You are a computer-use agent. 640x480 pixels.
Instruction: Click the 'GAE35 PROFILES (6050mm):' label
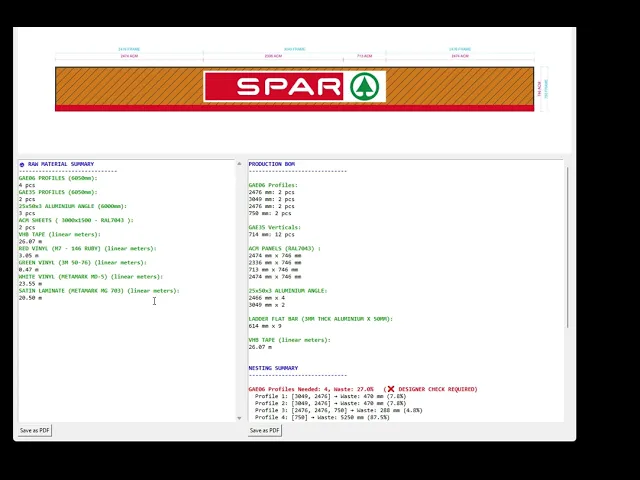pyautogui.click(x=58, y=192)
